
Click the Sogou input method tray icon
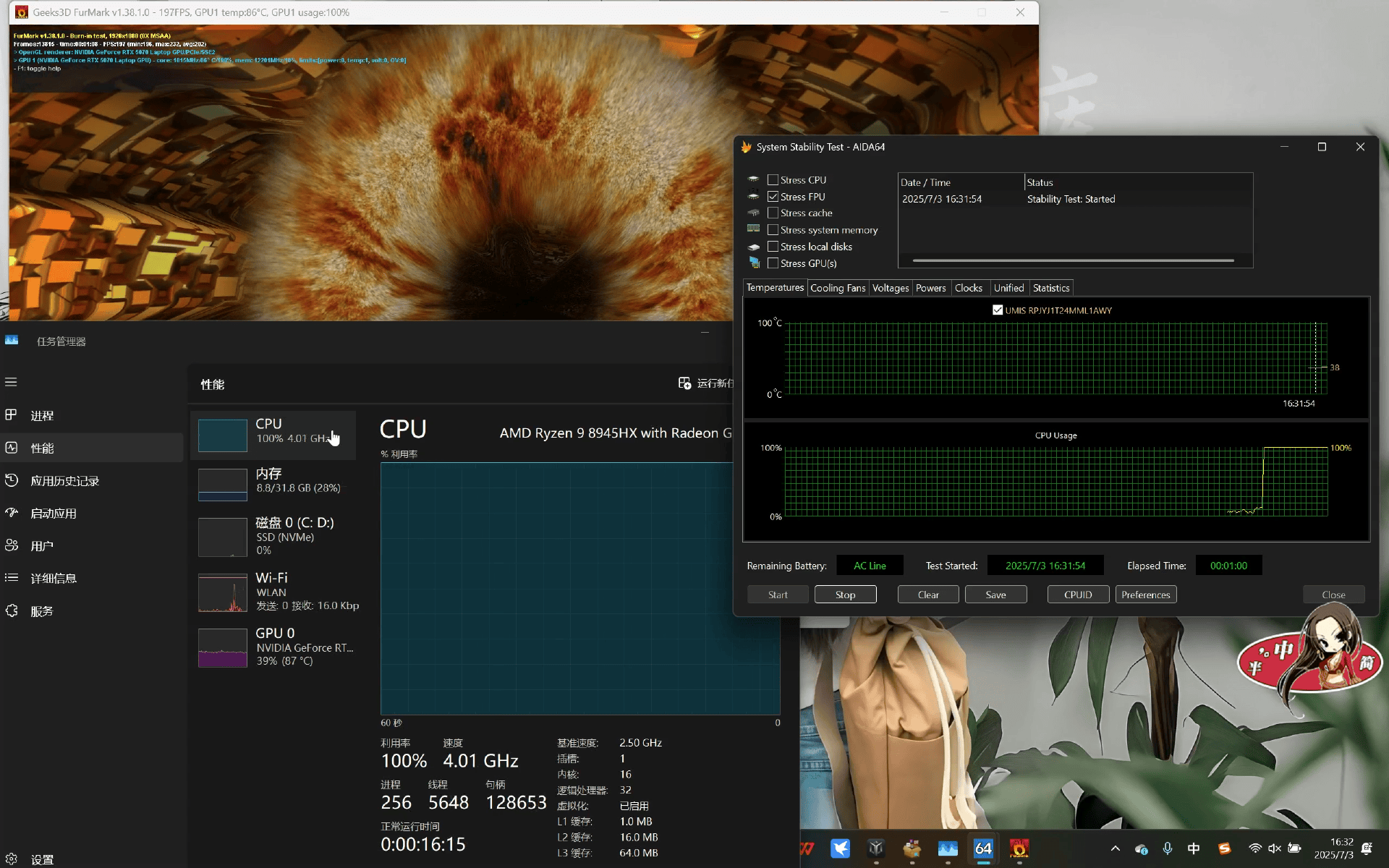click(1224, 848)
